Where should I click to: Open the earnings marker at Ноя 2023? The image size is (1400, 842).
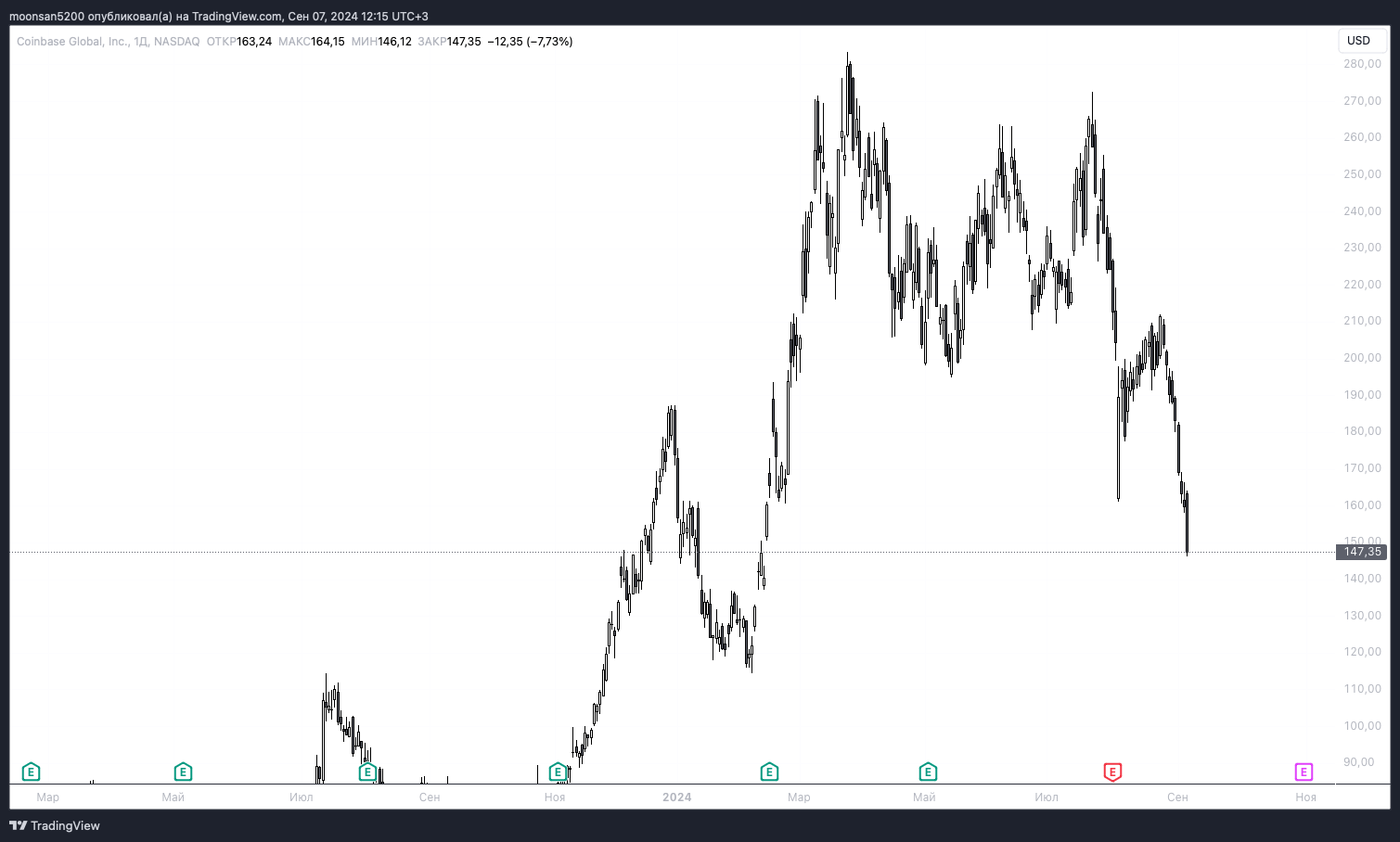point(558,772)
